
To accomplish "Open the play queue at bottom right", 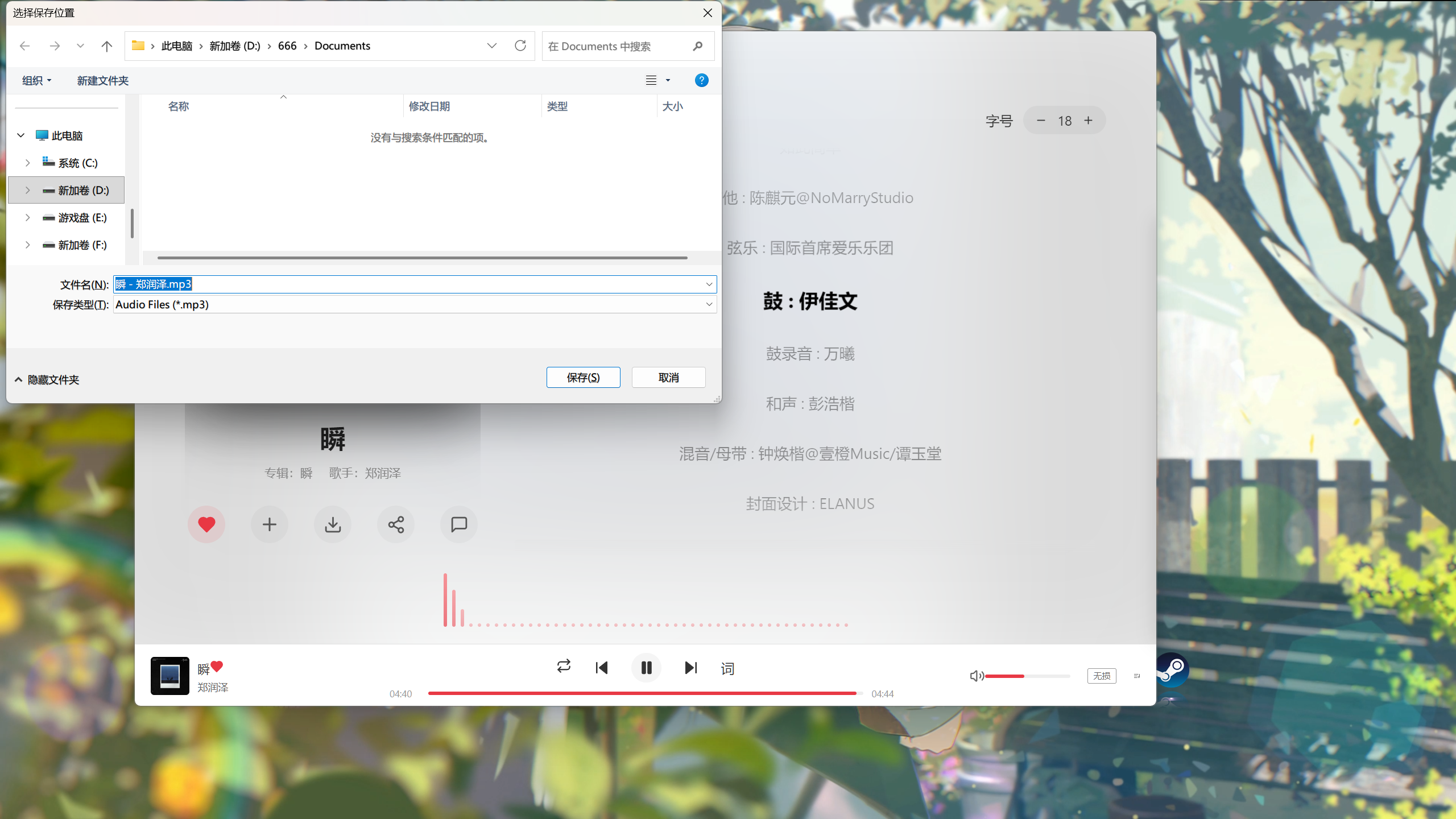I will click(1137, 676).
